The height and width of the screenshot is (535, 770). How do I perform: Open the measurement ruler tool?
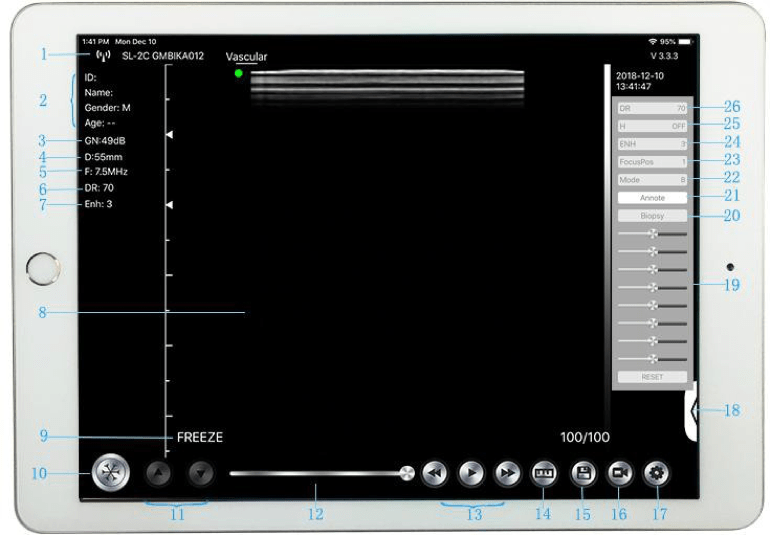point(544,473)
